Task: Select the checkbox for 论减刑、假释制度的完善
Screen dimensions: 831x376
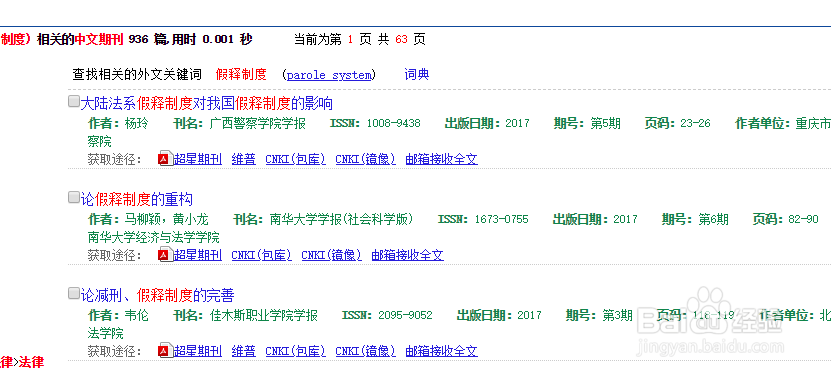Action: click(74, 293)
